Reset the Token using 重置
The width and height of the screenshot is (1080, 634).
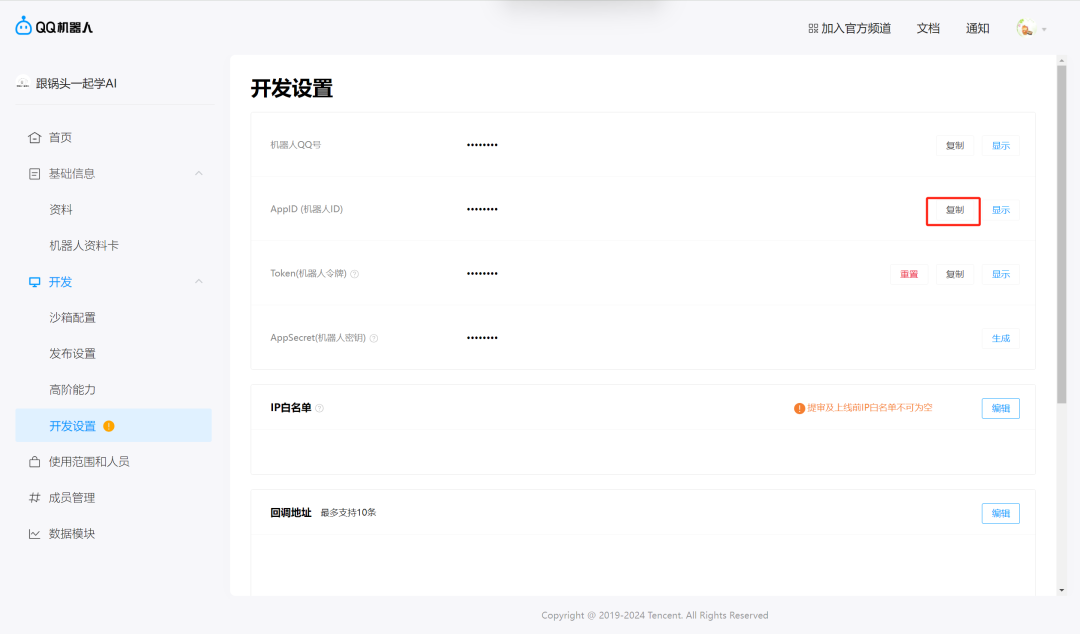(x=909, y=274)
